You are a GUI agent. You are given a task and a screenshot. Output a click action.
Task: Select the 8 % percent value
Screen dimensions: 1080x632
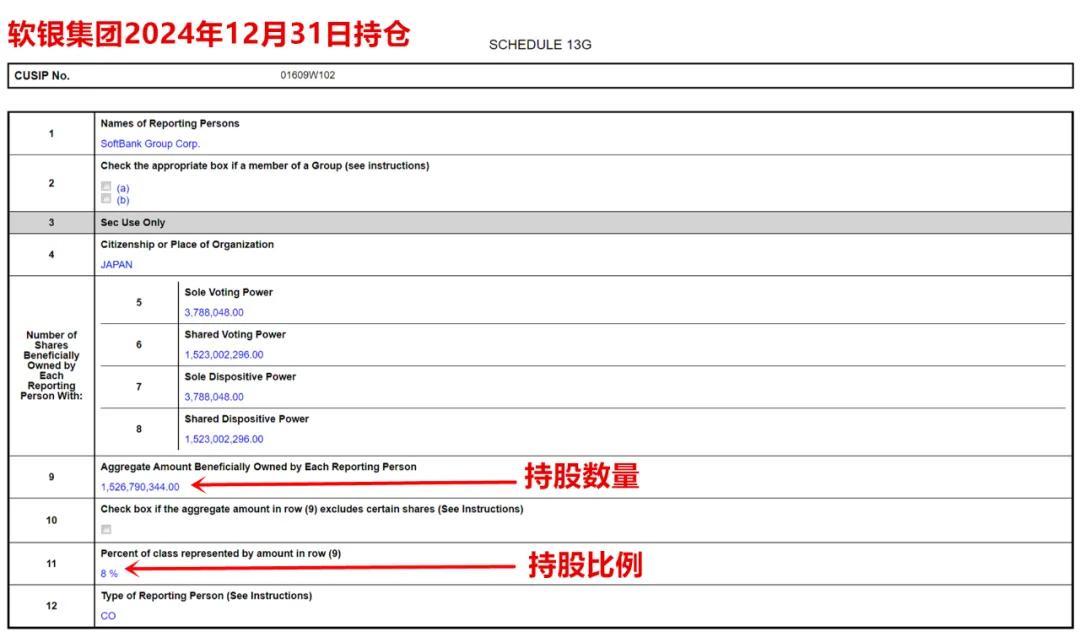click(109, 573)
